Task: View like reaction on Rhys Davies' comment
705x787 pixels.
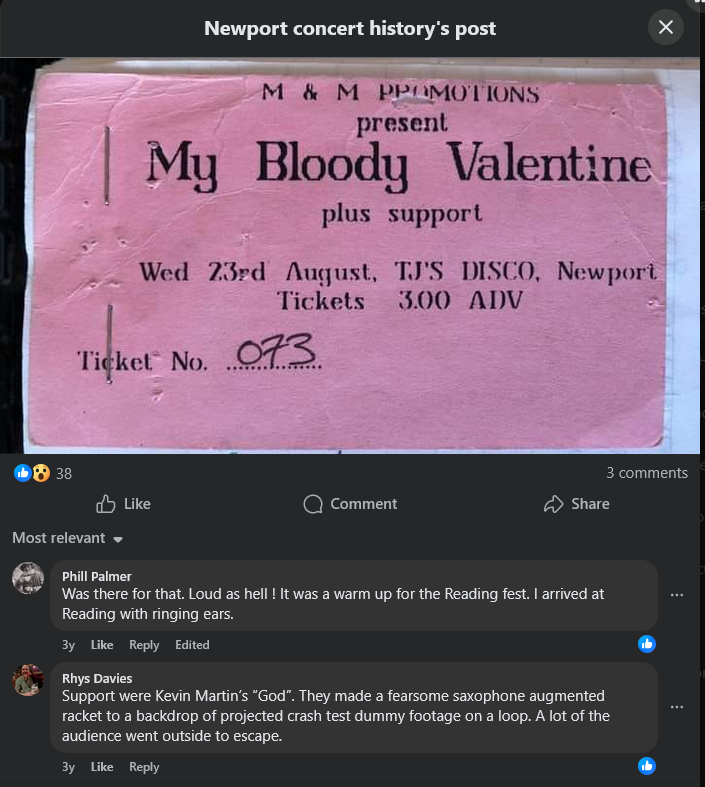Action: click(646, 766)
